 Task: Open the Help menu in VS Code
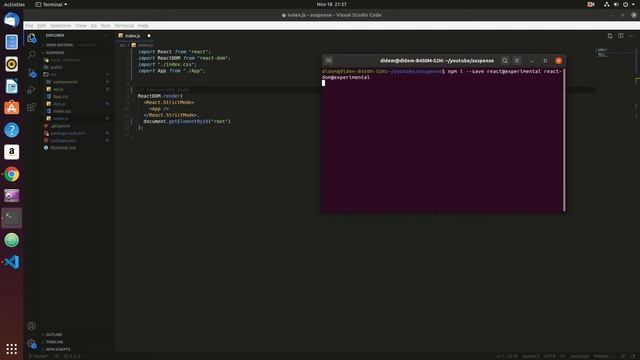(x=143, y=25)
